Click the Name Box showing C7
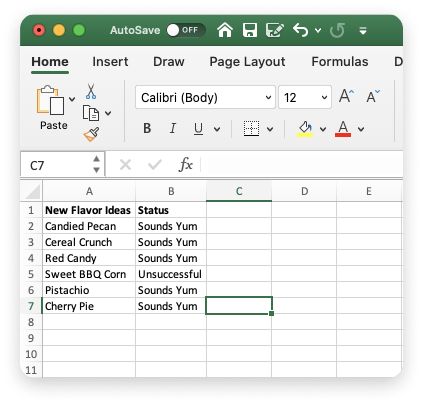Screen dimensions: 423x404 coord(62,165)
